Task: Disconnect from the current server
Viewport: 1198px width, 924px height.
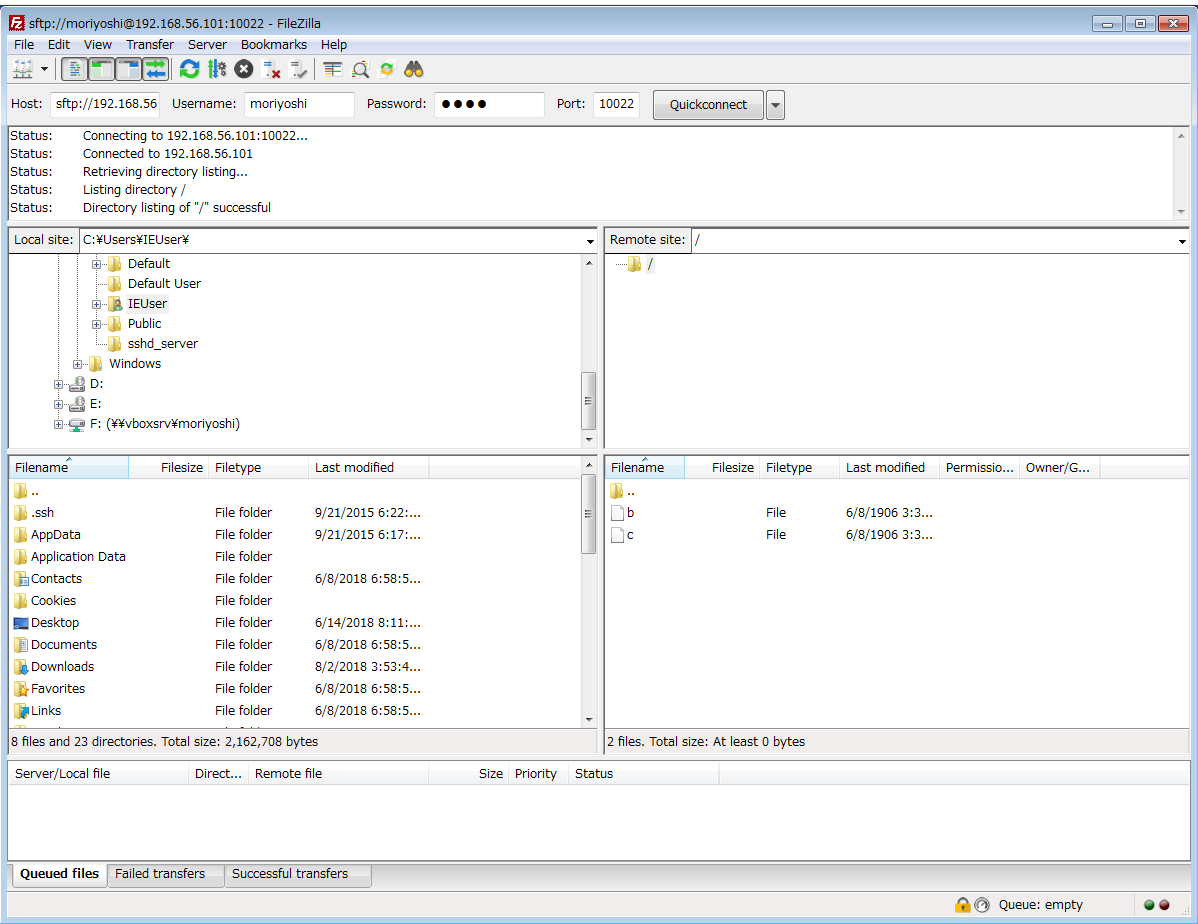Action: click(x=271, y=70)
